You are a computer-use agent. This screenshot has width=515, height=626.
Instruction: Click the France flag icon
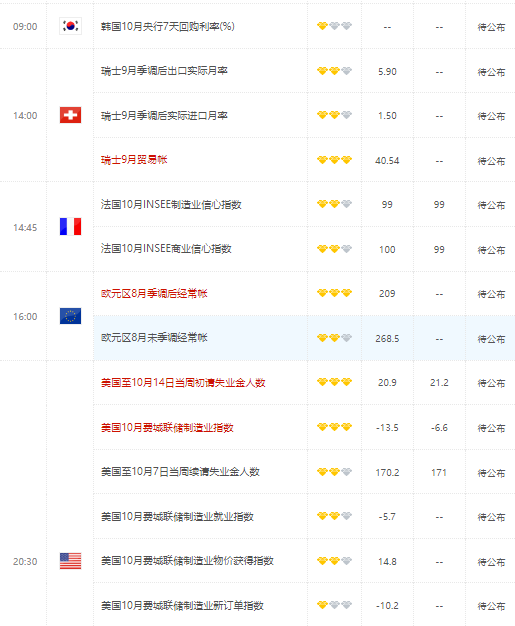click(70, 226)
